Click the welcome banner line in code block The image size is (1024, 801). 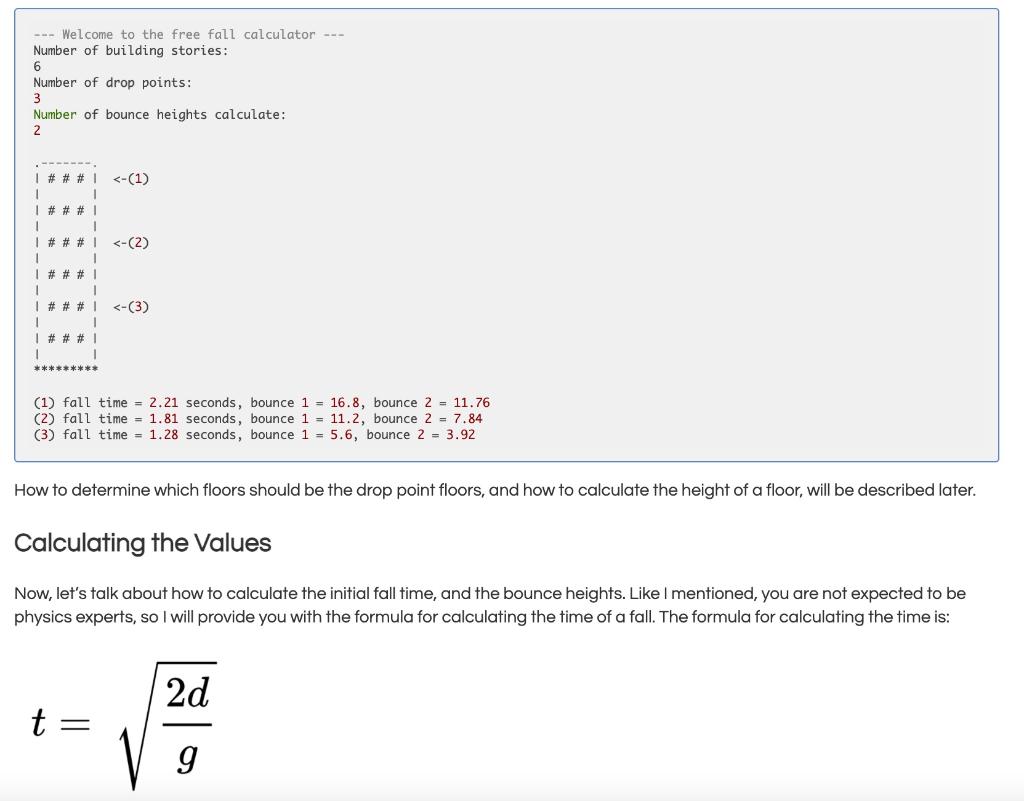point(189,35)
